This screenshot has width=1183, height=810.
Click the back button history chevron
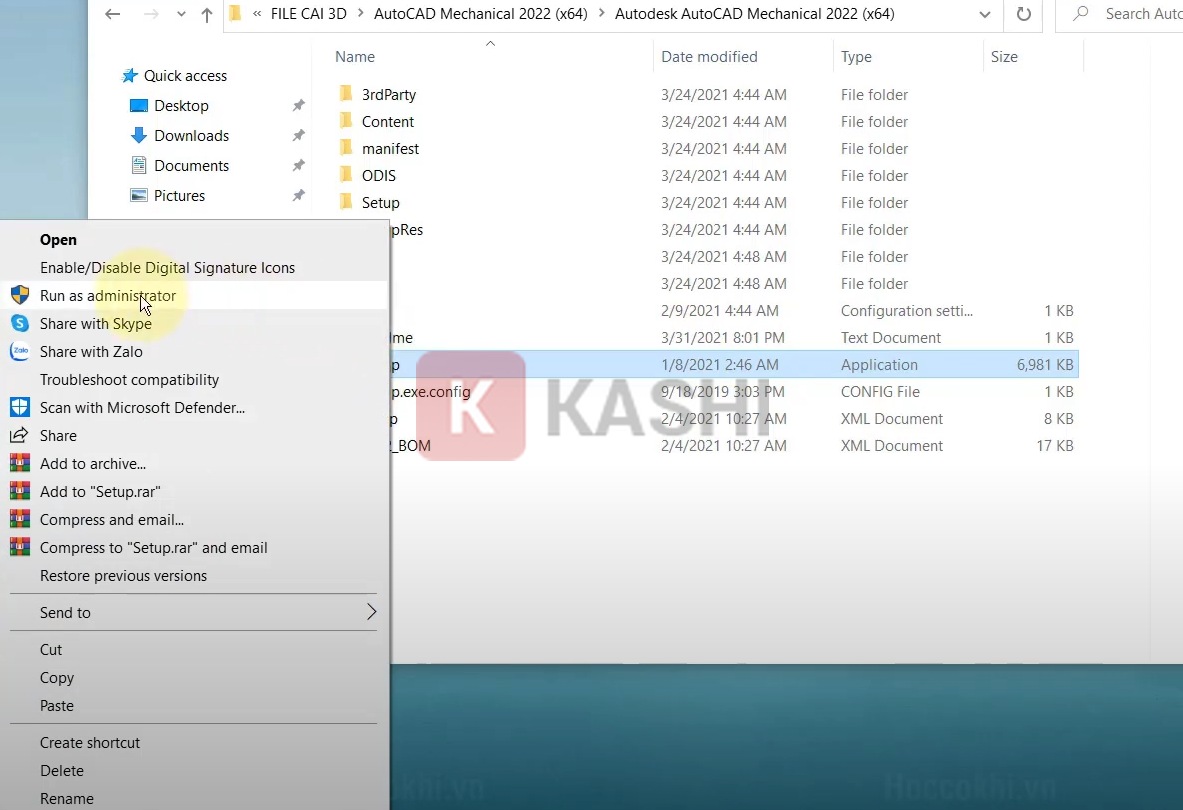(181, 15)
